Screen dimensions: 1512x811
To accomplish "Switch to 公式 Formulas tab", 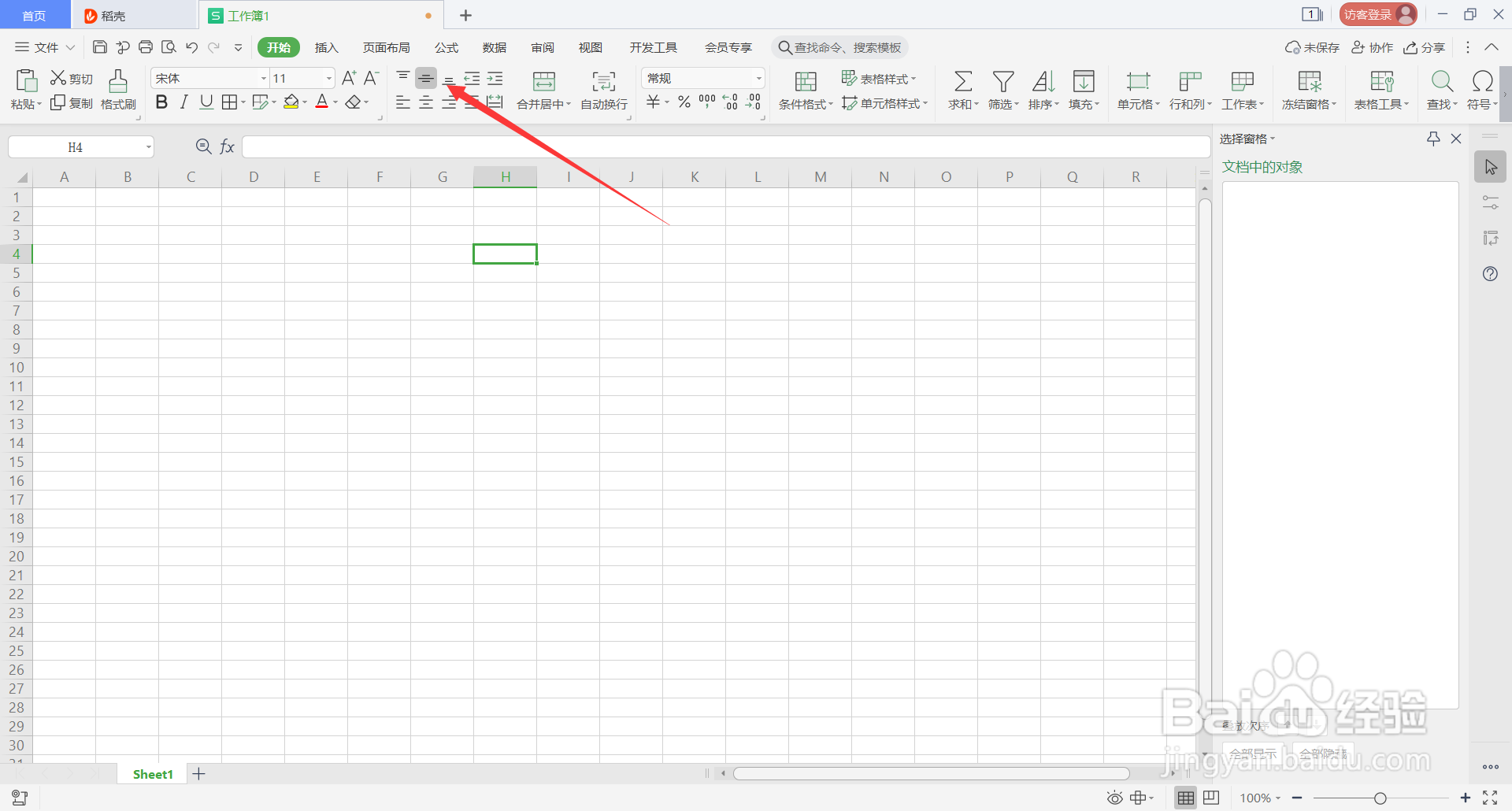I will click(x=447, y=47).
